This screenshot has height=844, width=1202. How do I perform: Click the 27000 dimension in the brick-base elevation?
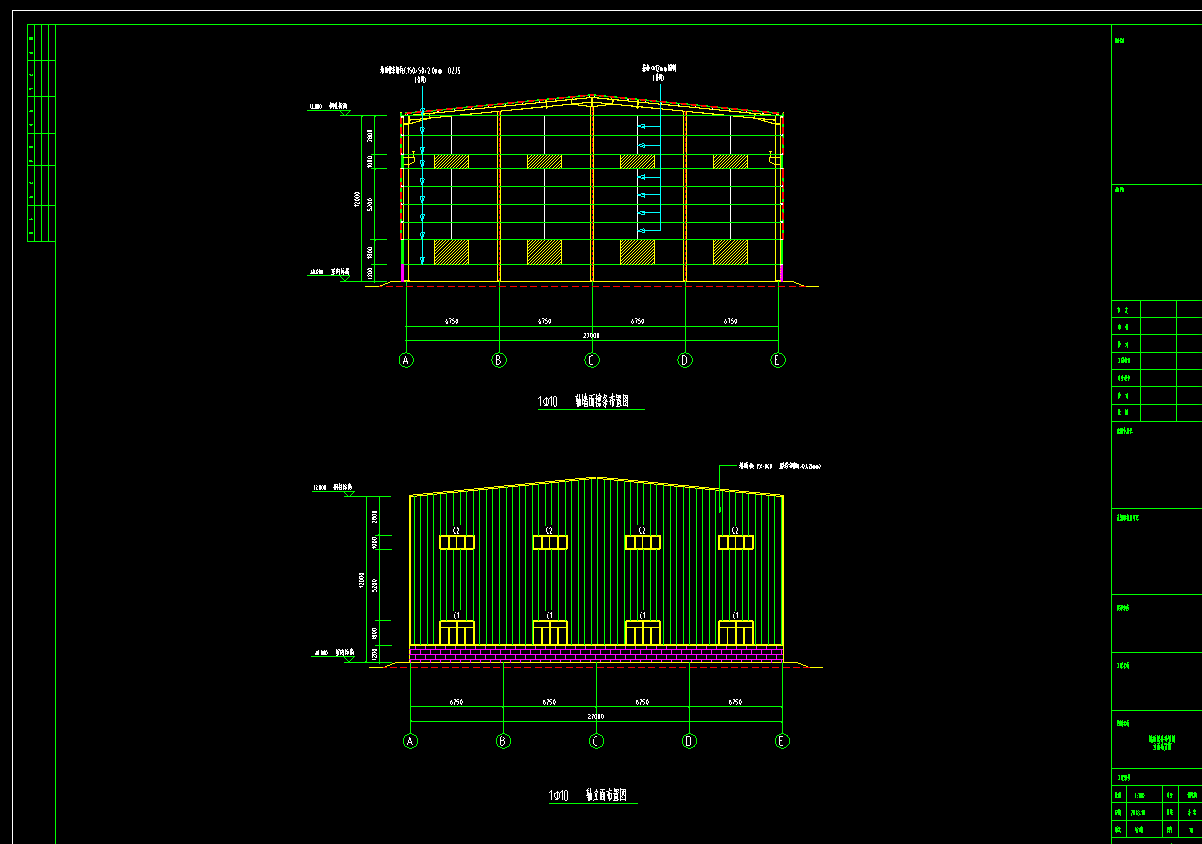coord(595,716)
